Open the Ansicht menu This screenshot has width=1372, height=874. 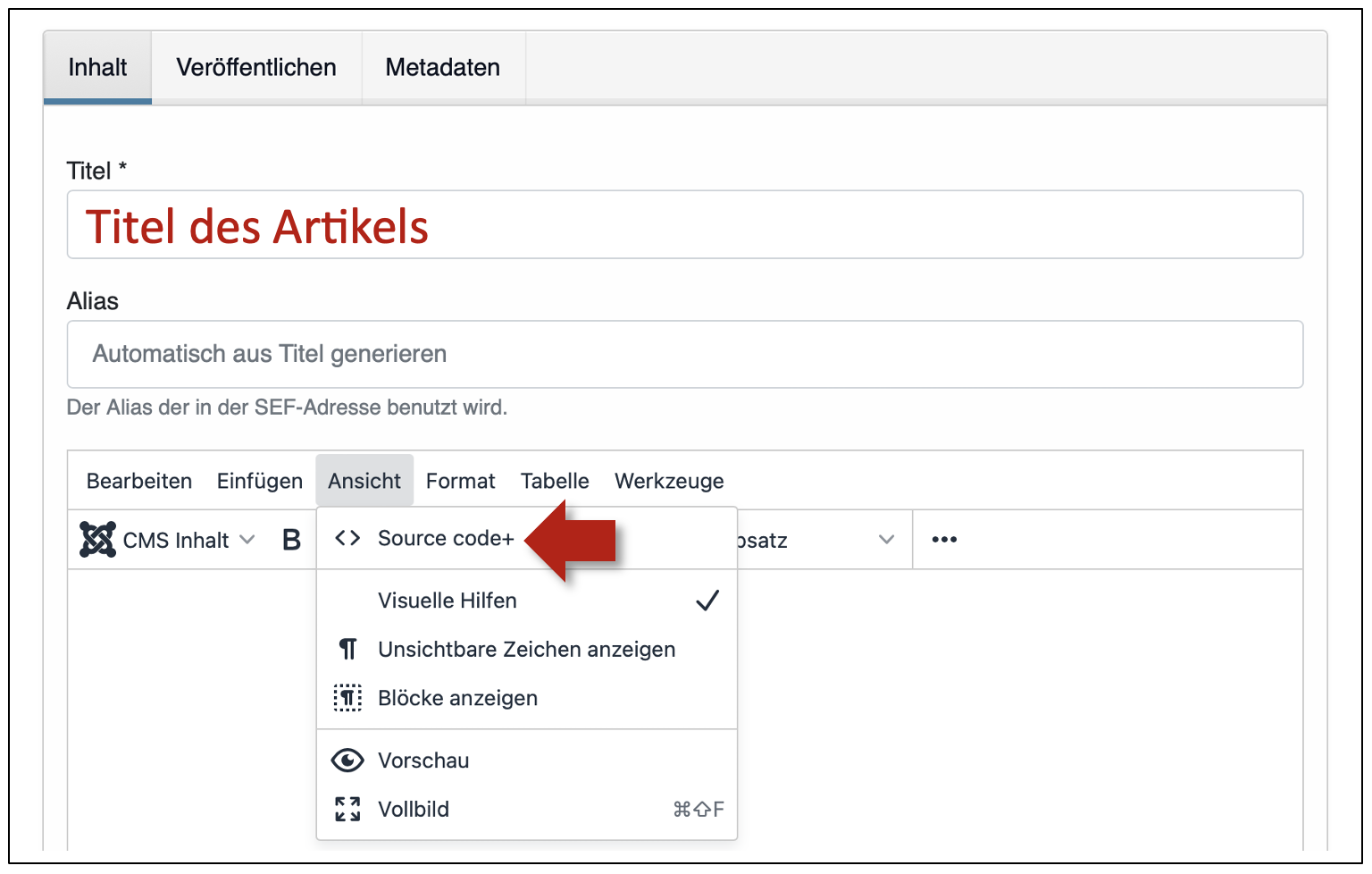(364, 481)
